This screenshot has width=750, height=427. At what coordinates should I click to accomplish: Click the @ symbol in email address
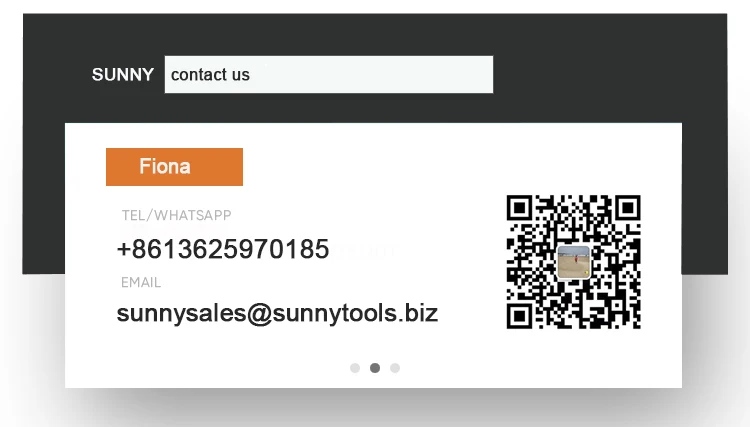260,314
